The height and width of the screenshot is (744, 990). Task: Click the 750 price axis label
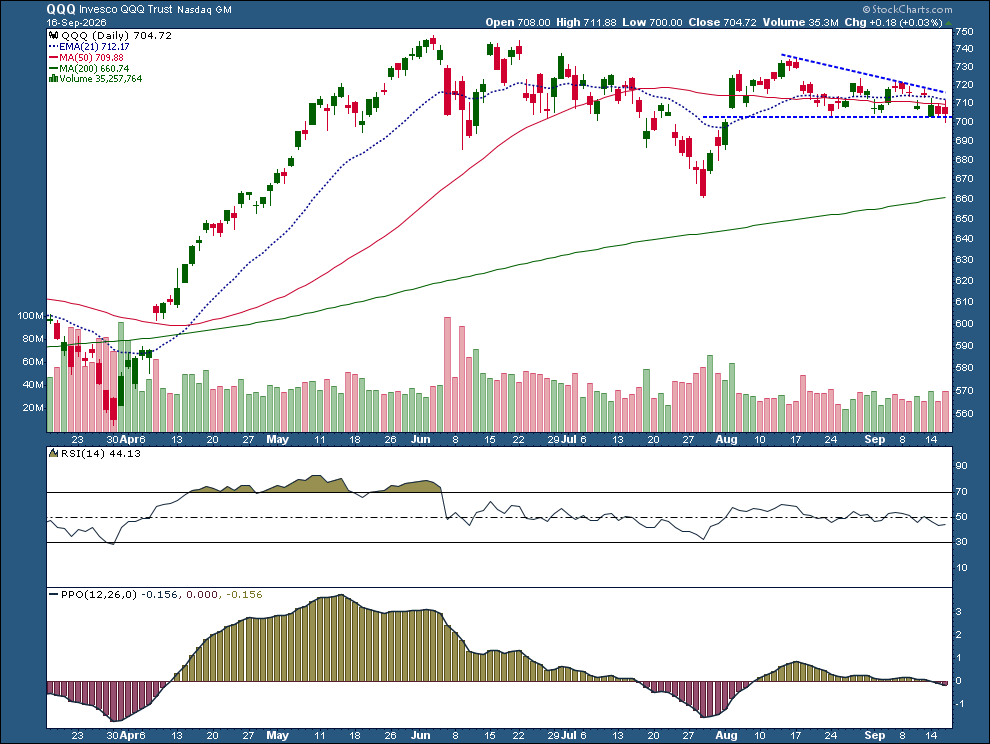point(964,31)
